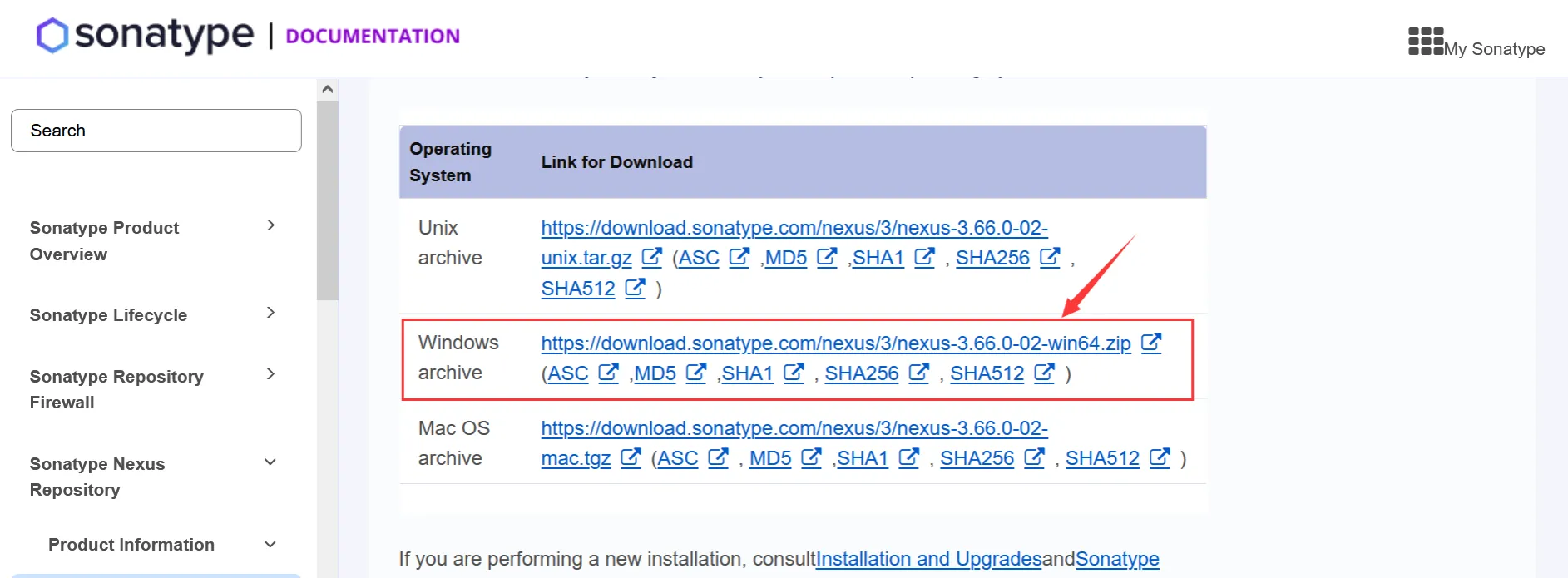The width and height of the screenshot is (1568, 578).
Task: Click the Sonatype hexagon logo
Action: (x=52, y=36)
